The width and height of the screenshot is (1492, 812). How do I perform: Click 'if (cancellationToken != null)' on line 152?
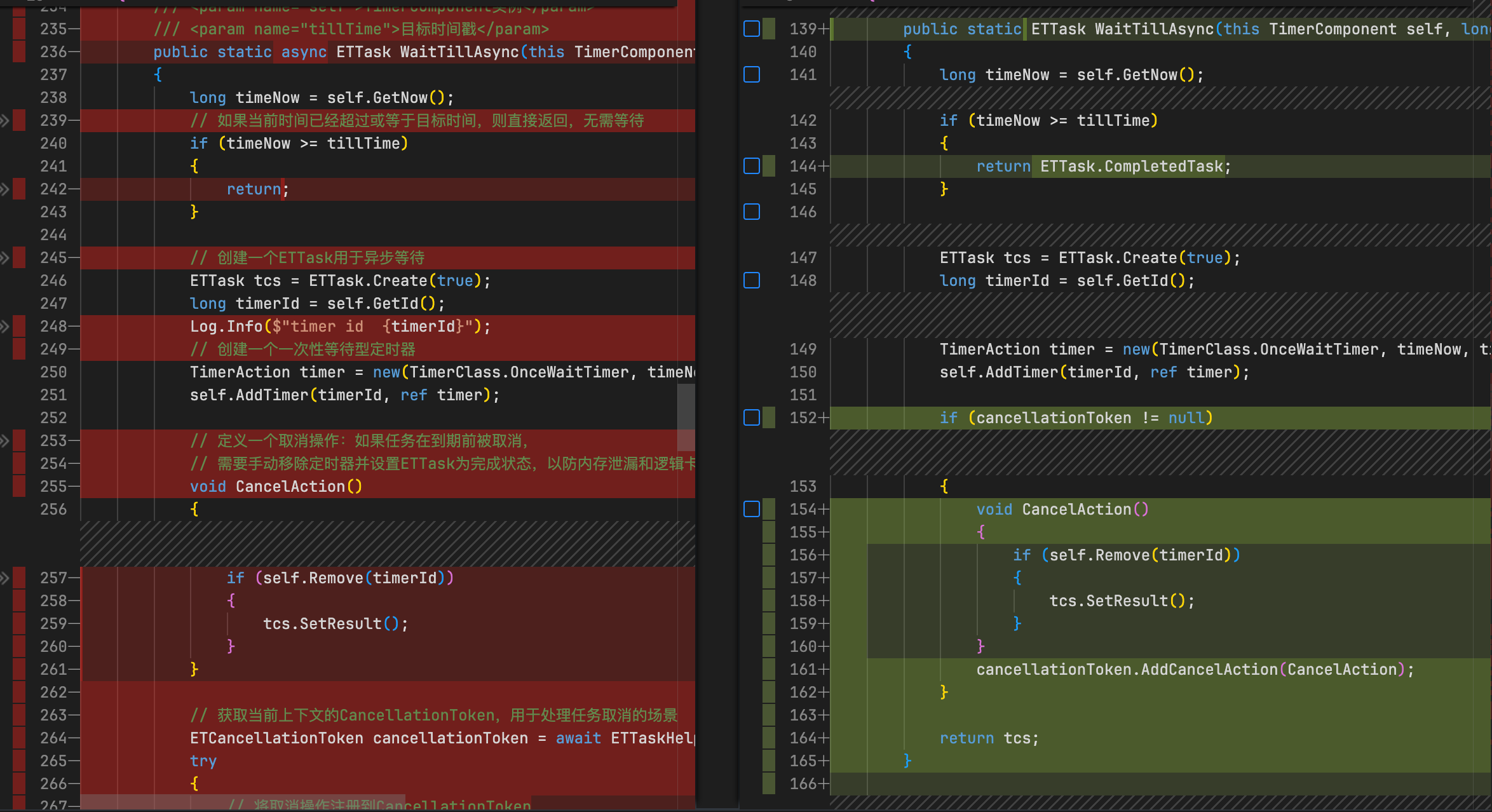point(1076,418)
